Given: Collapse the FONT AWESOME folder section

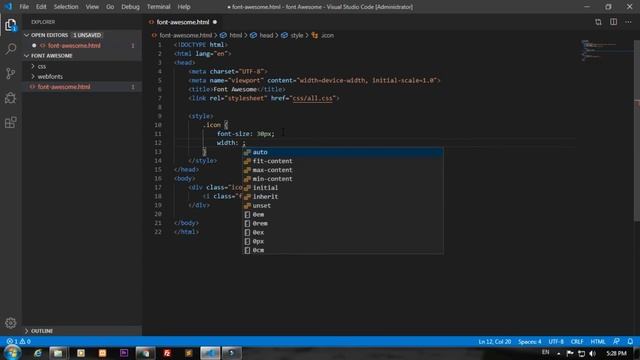Looking at the screenshot, I should (x=82, y=56).
